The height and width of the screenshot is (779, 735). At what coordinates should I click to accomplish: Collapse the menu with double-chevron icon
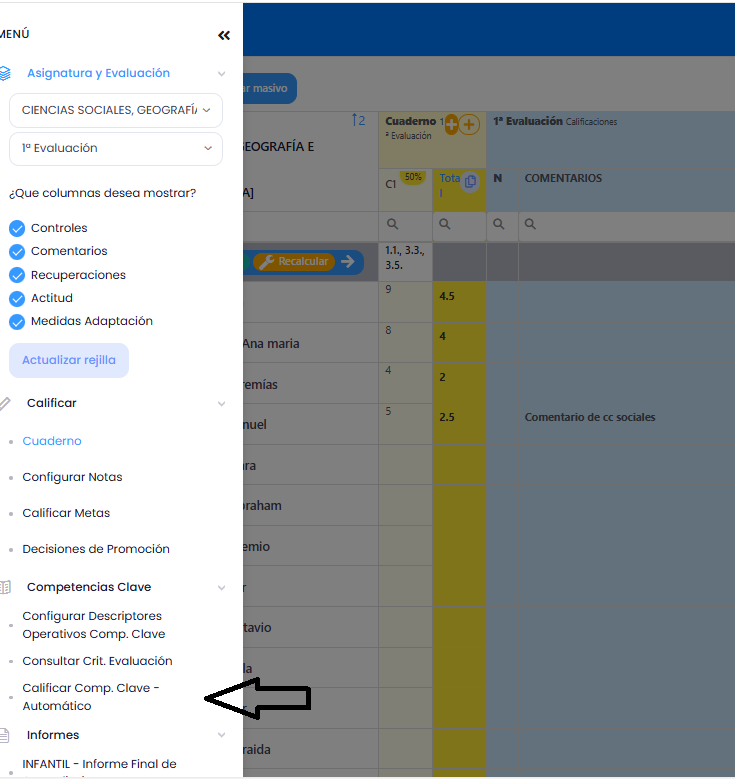(x=224, y=36)
